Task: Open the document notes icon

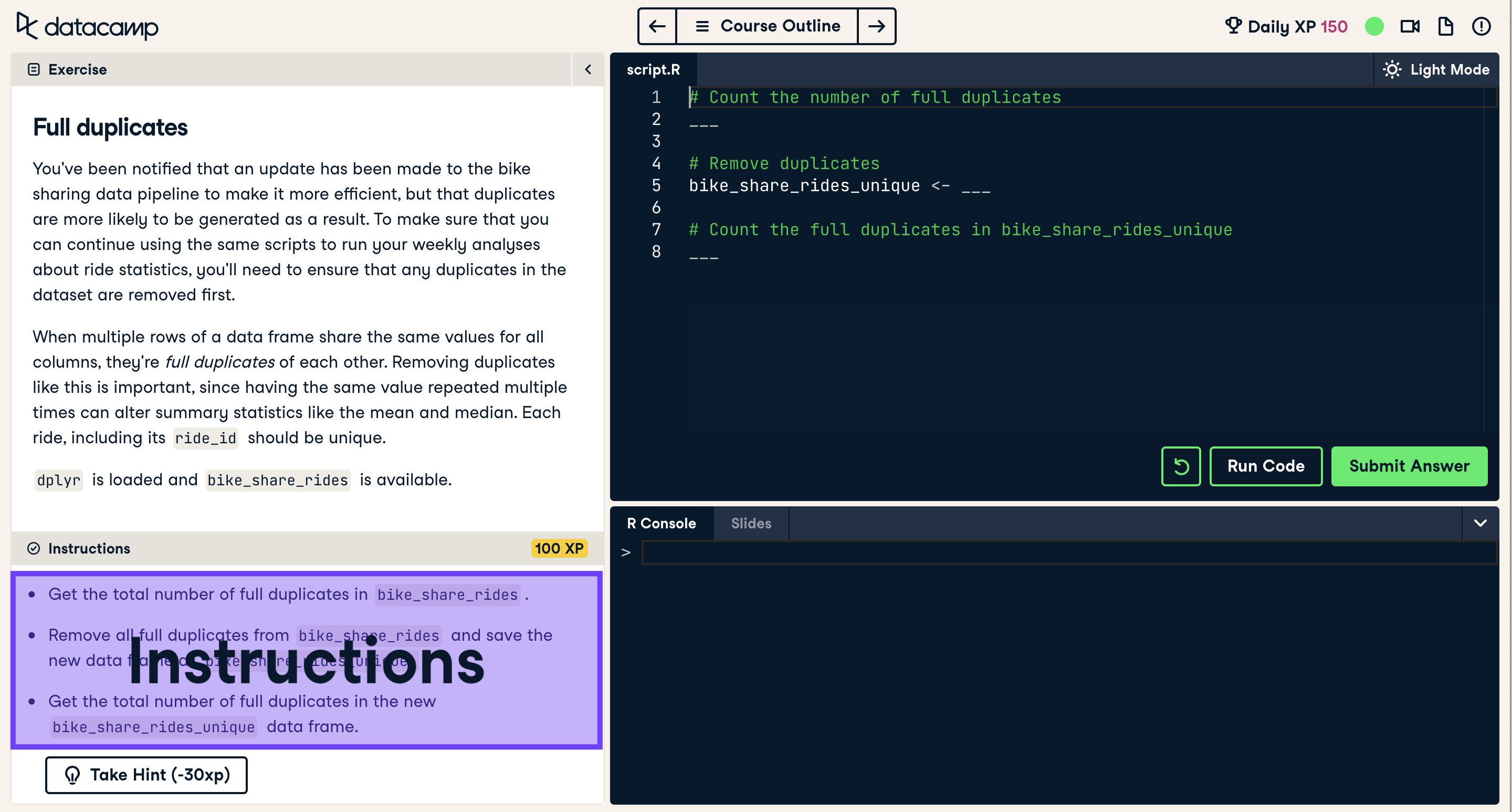Action: [x=1445, y=26]
